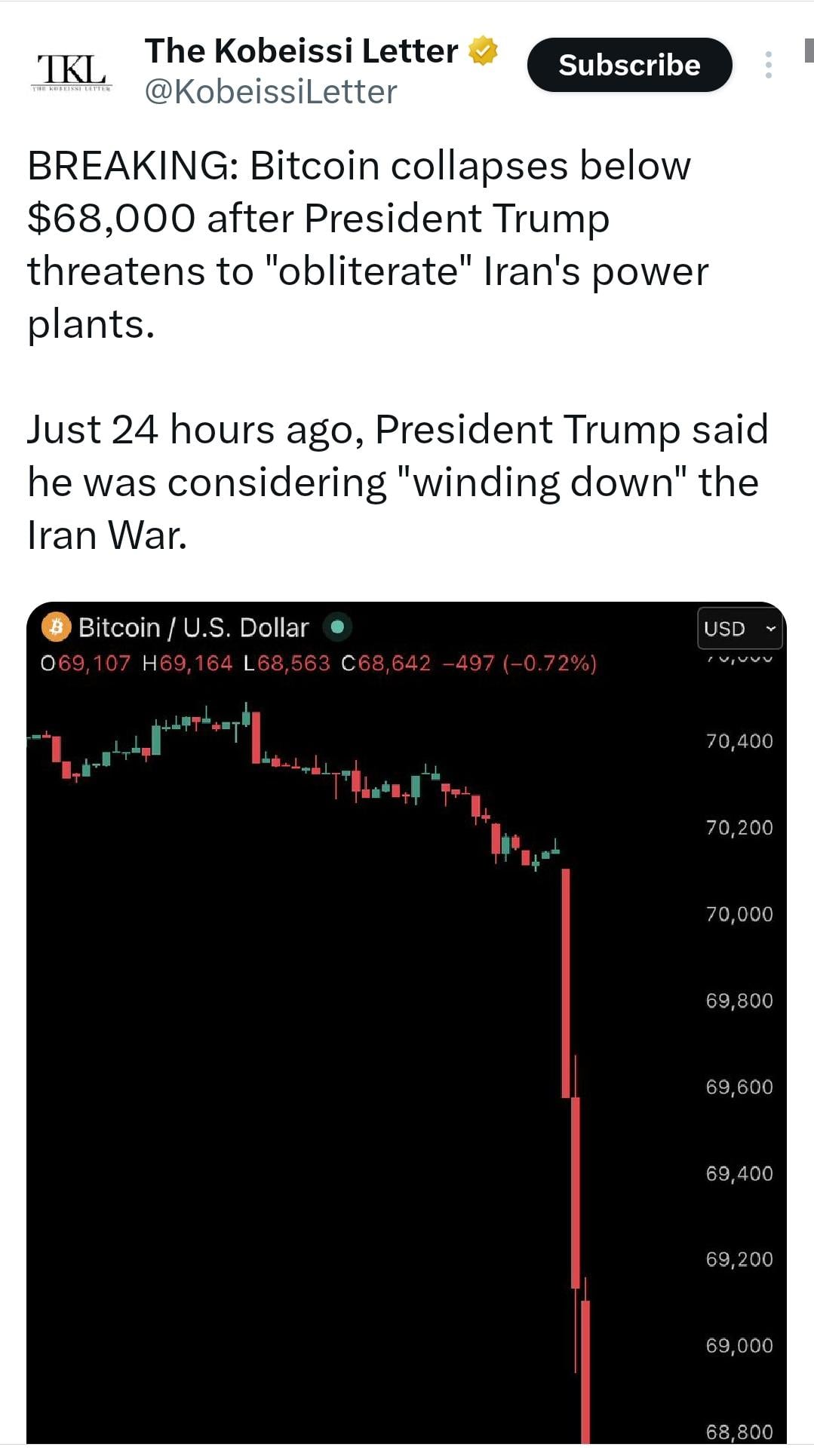Viewport: 814px width, 1456px height.
Task: Tap the @KobeissiLetter handle
Action: [270, 92]
